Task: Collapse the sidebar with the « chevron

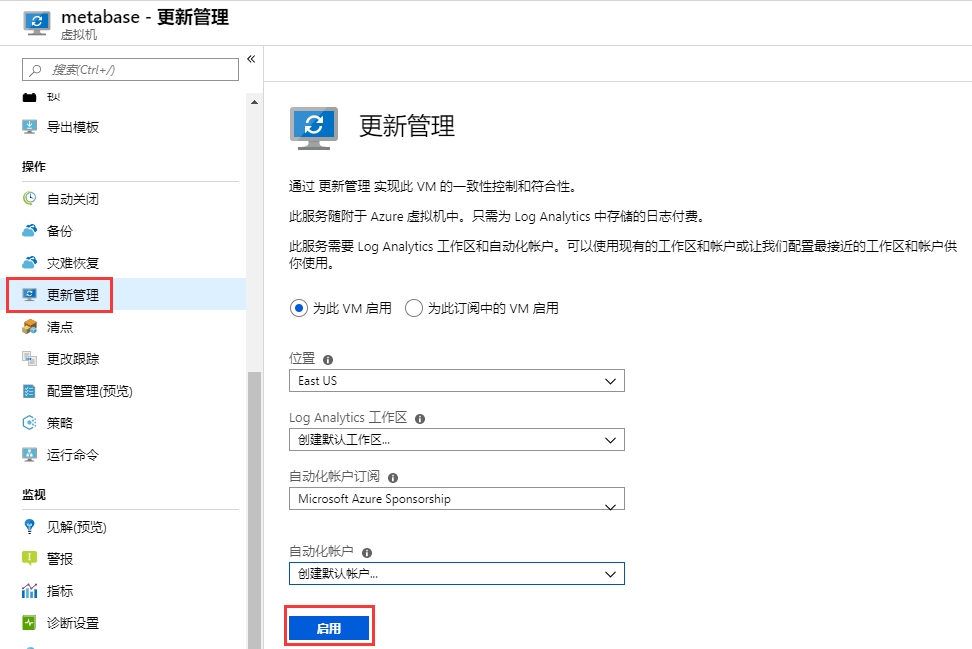Action: point(251,59)
